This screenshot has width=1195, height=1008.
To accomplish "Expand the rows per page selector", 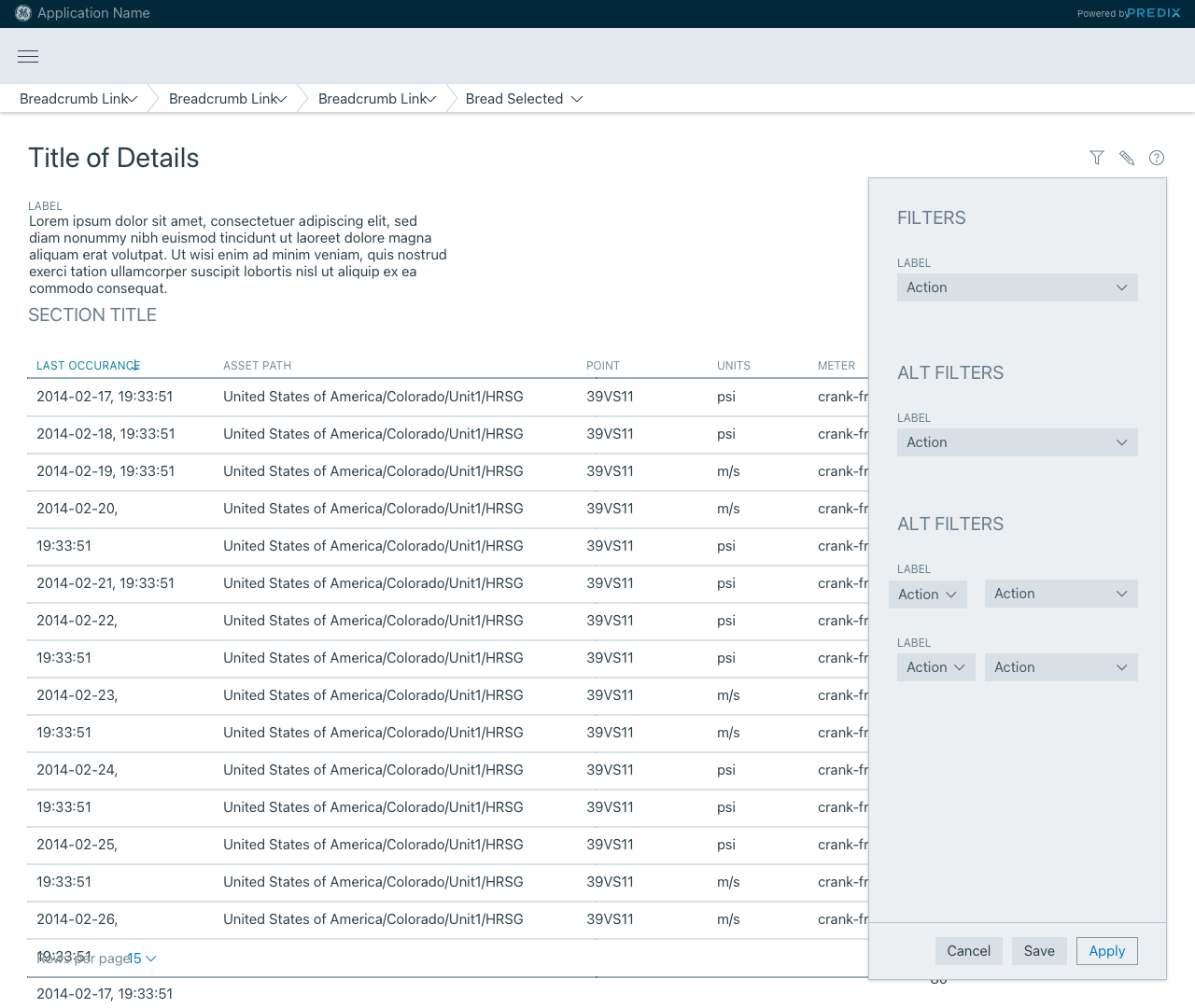I will (142, 959).
